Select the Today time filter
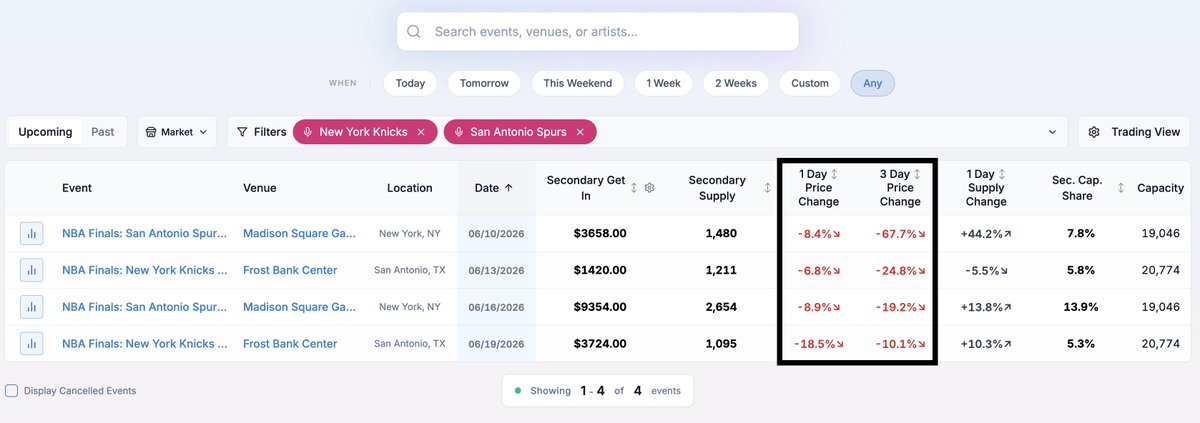Screen dimensions: 1200x423 pos(410,83)
